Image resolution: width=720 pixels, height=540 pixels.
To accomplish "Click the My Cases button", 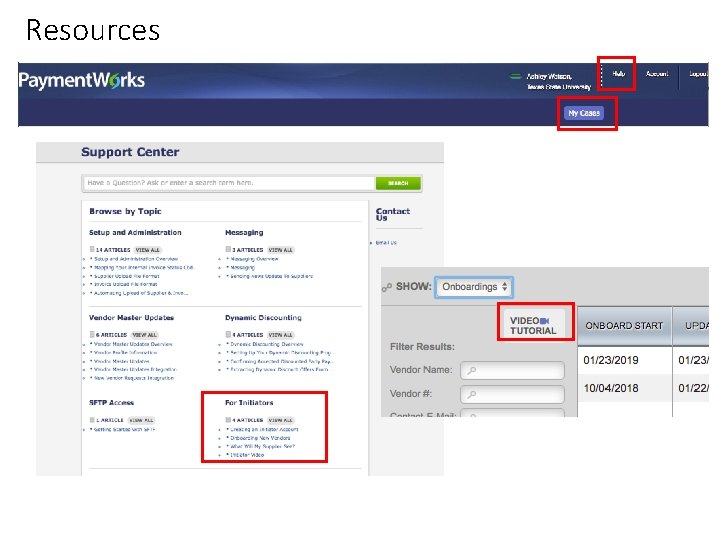I will 584,113.
